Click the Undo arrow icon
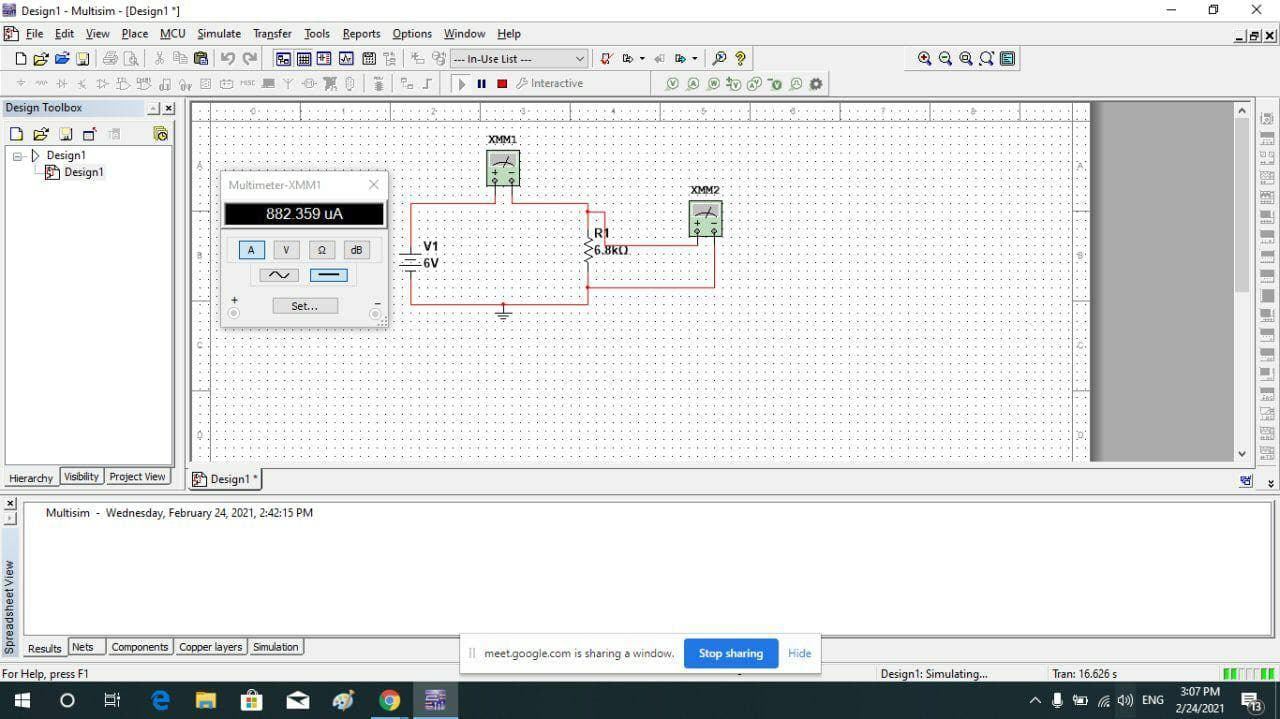1280x719 pixels. coord(227,59)
